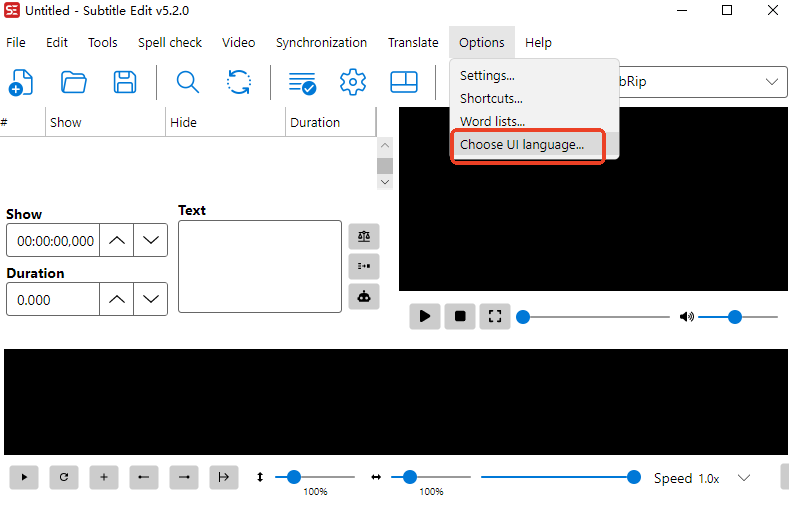Click the subtitle list scroll-up arrow
This screenshot has height=520, width=789.
pos(385,145)
